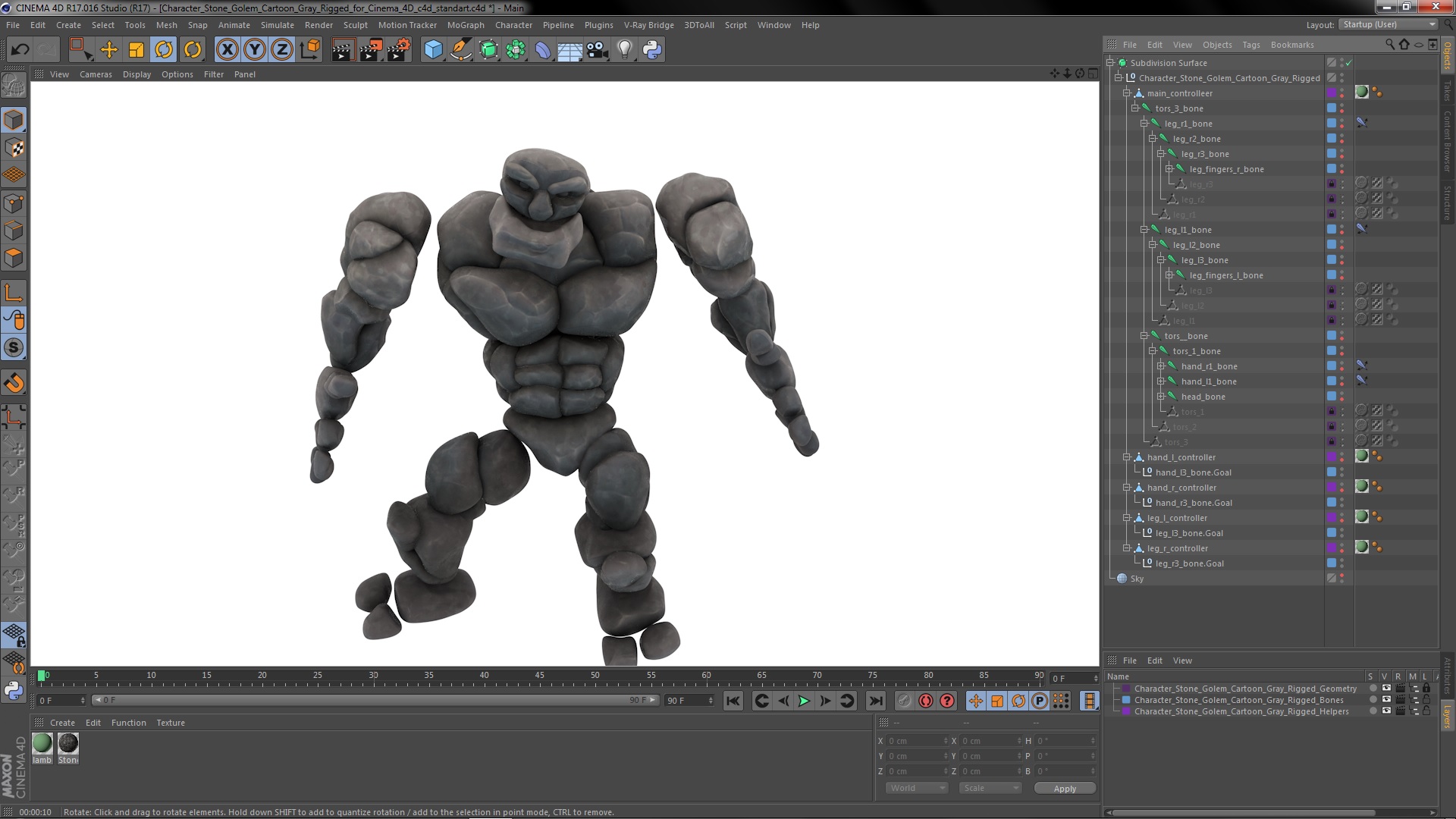Viewport: 1456px width, 819px height.
Task: Enable Points mode
Action: tap(14, 203)
